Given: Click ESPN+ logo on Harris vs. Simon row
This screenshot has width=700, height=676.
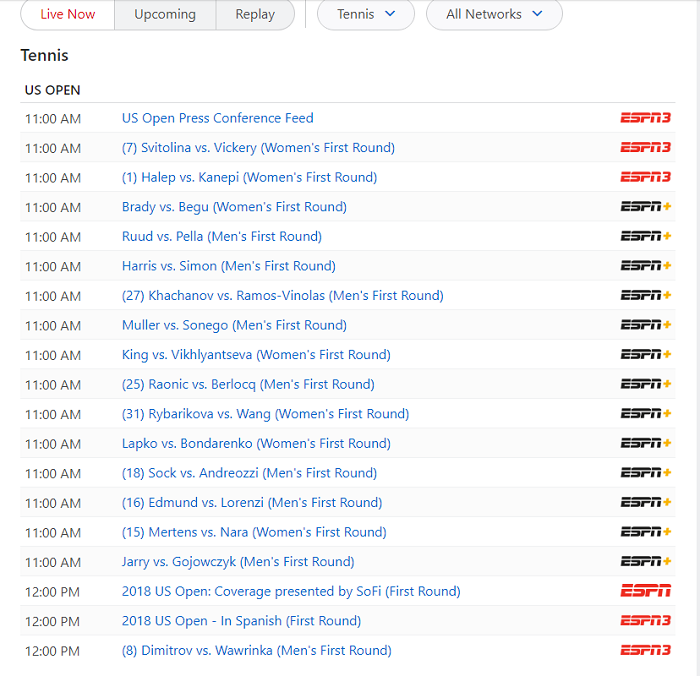Looking at the screenshot, I should (646, 266).
